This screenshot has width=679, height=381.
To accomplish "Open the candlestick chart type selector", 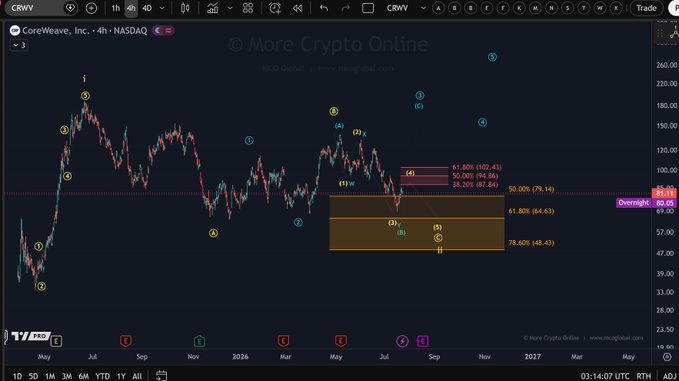I will (185, 8).
